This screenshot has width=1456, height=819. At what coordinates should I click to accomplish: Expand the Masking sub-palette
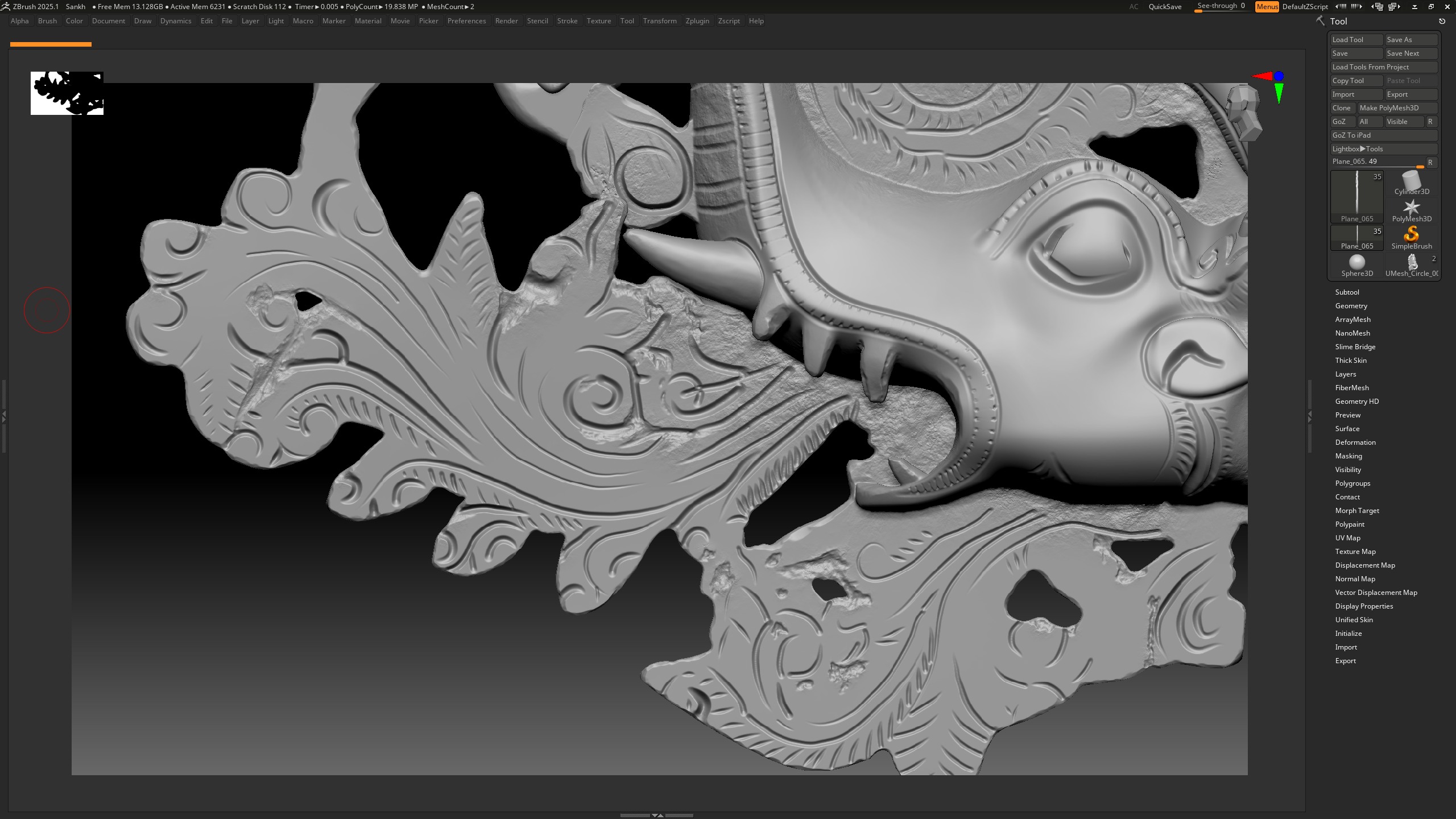(x=1349, y=456)
